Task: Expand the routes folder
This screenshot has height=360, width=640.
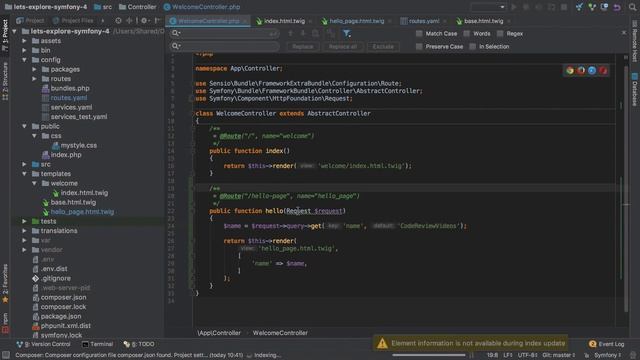Action: pos(34,79)
